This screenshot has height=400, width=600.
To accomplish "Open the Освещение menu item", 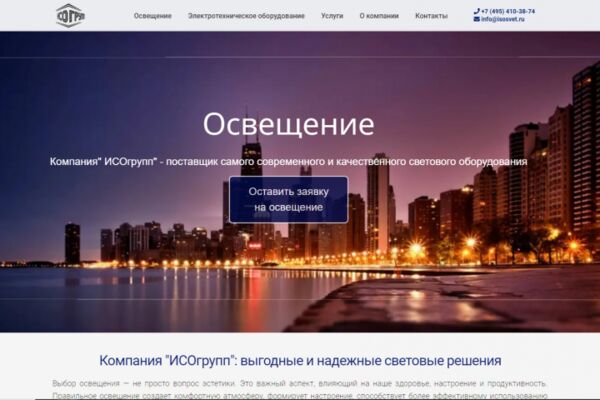I will (152, 16).
